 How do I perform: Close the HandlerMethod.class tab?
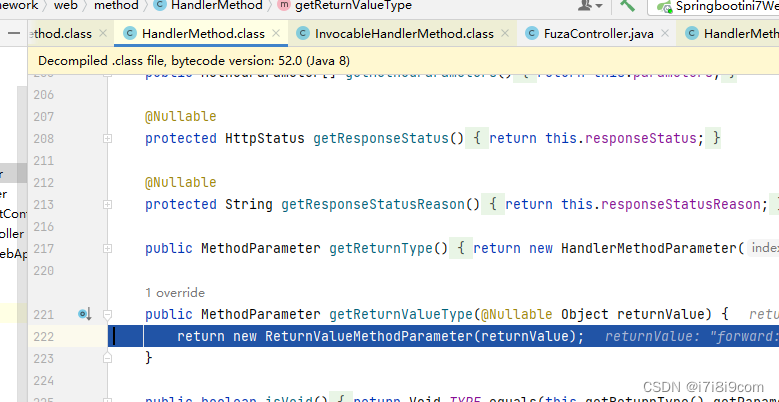click(276, 34)
